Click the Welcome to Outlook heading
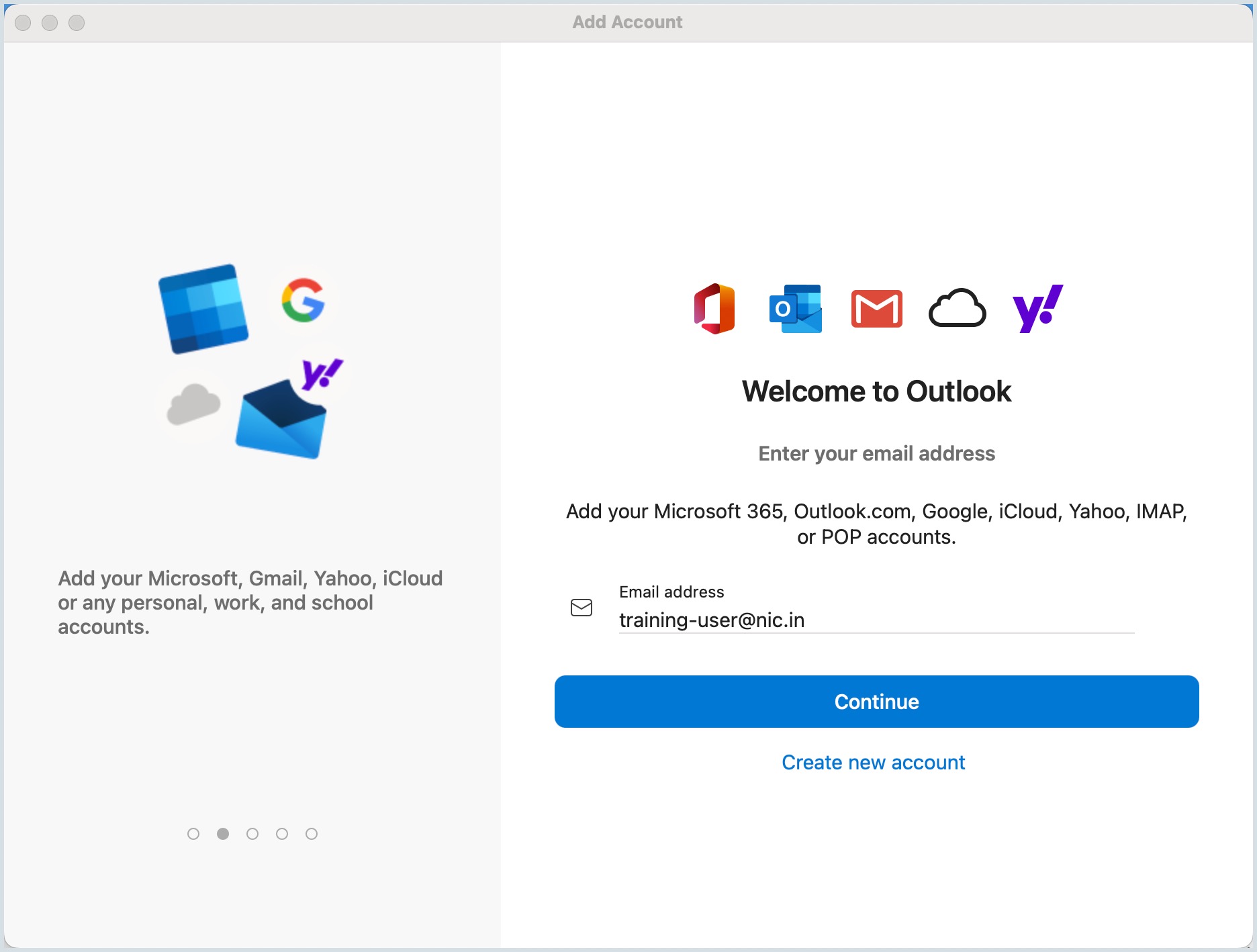This screenshot has height=952, width=1257. pos(877,391)
